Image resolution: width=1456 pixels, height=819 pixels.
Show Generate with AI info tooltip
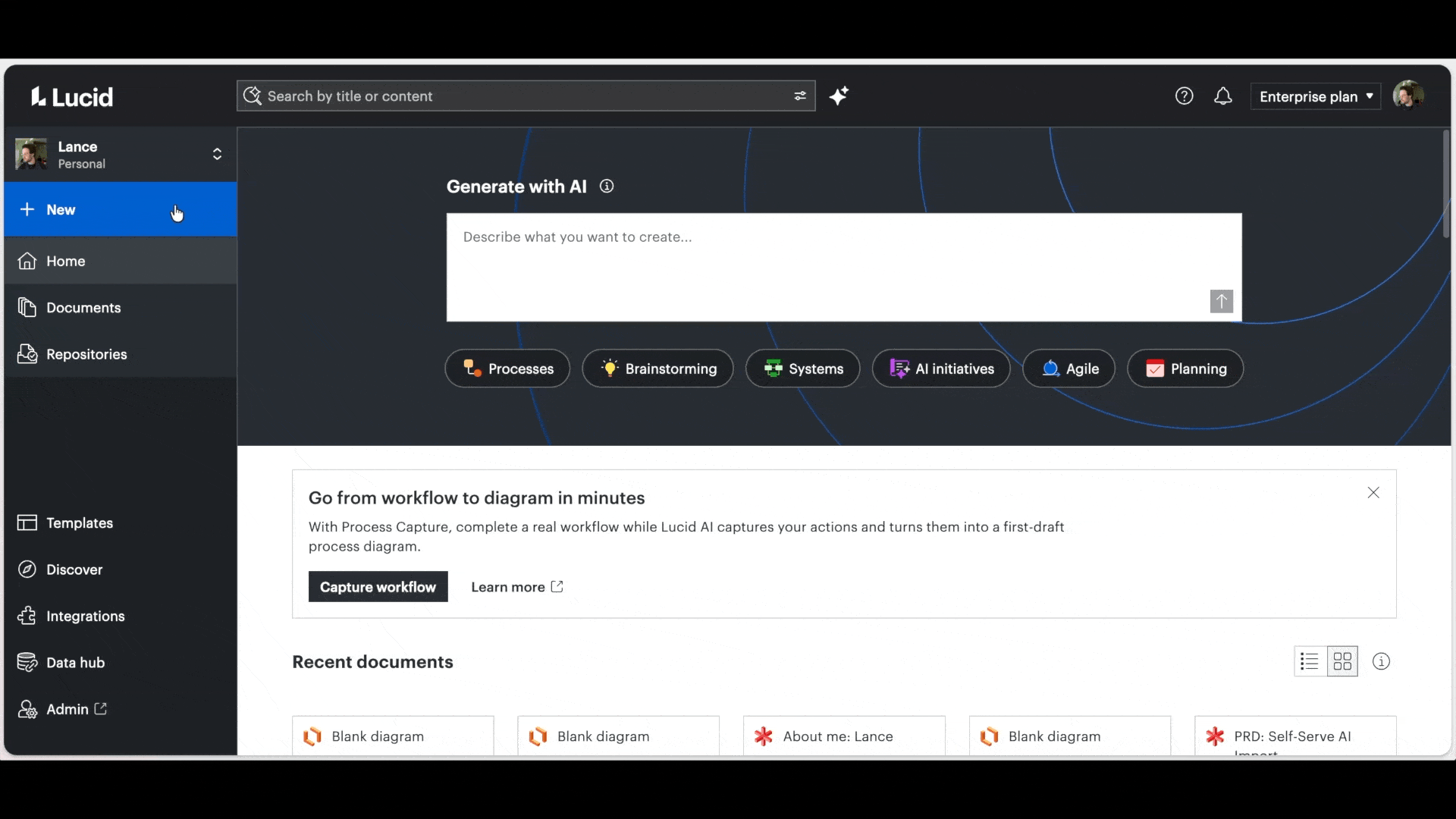(607, 187)
